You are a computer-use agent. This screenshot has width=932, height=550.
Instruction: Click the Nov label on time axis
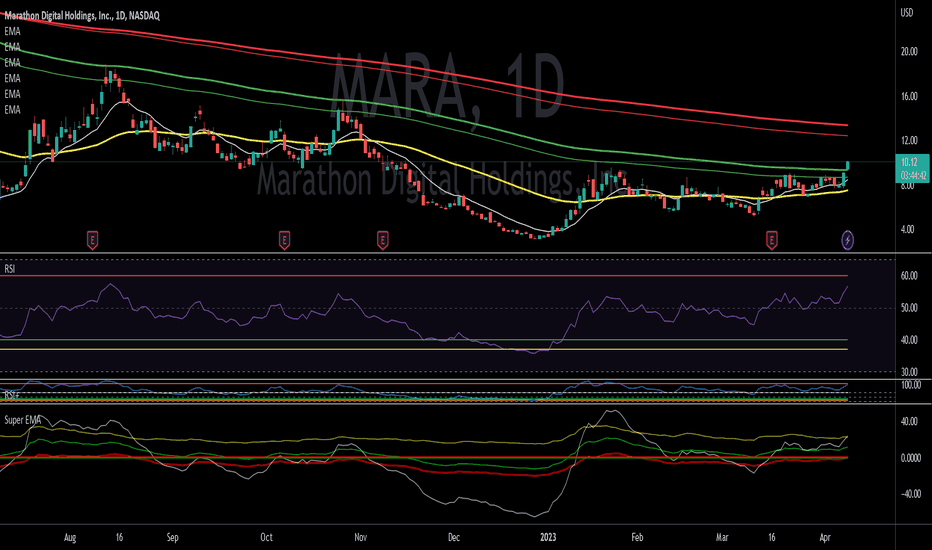(360, 538)
